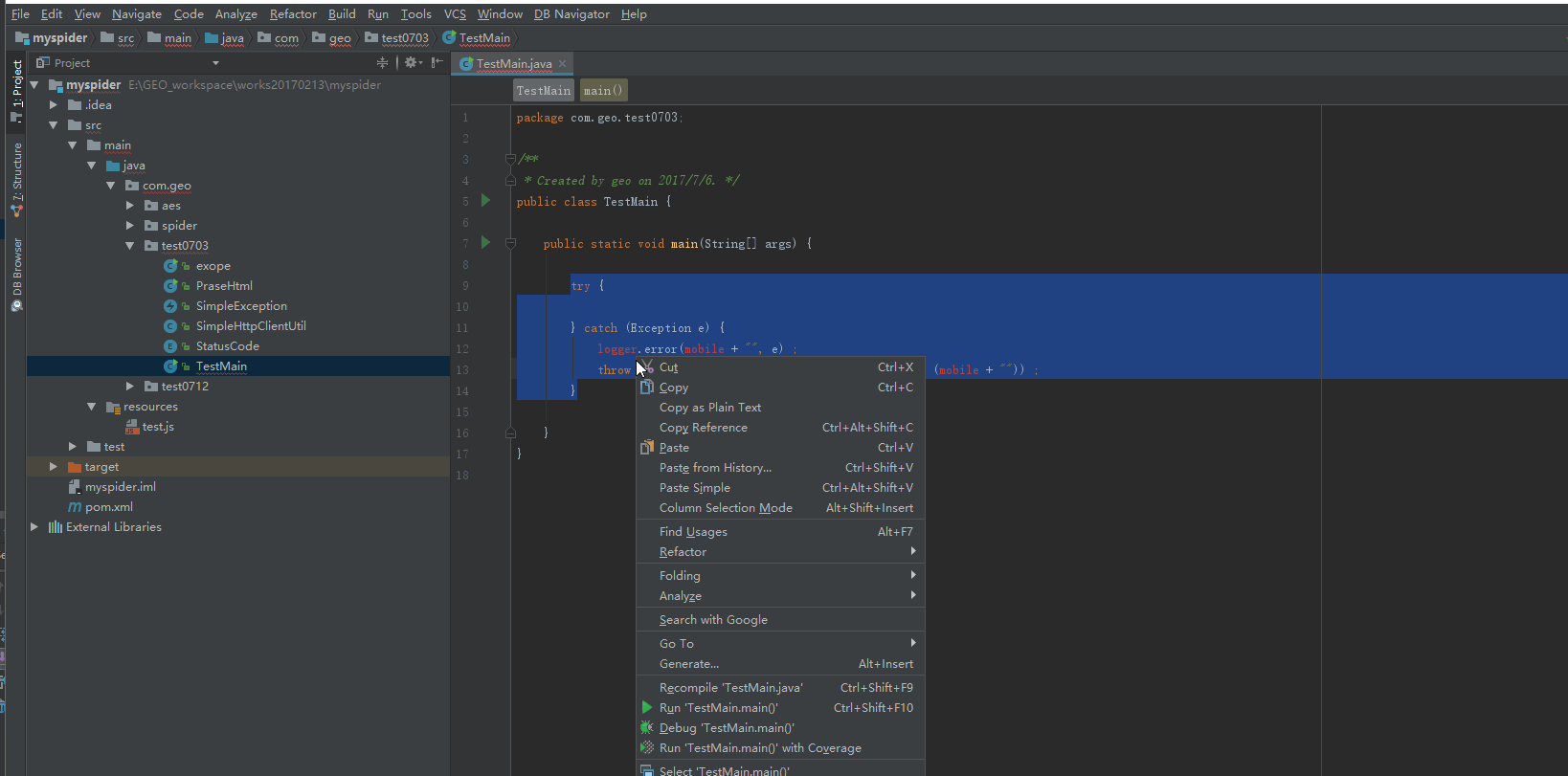Click Paste clipboard icon in context menu
The image size is (1568, 776).
point(647,448)
